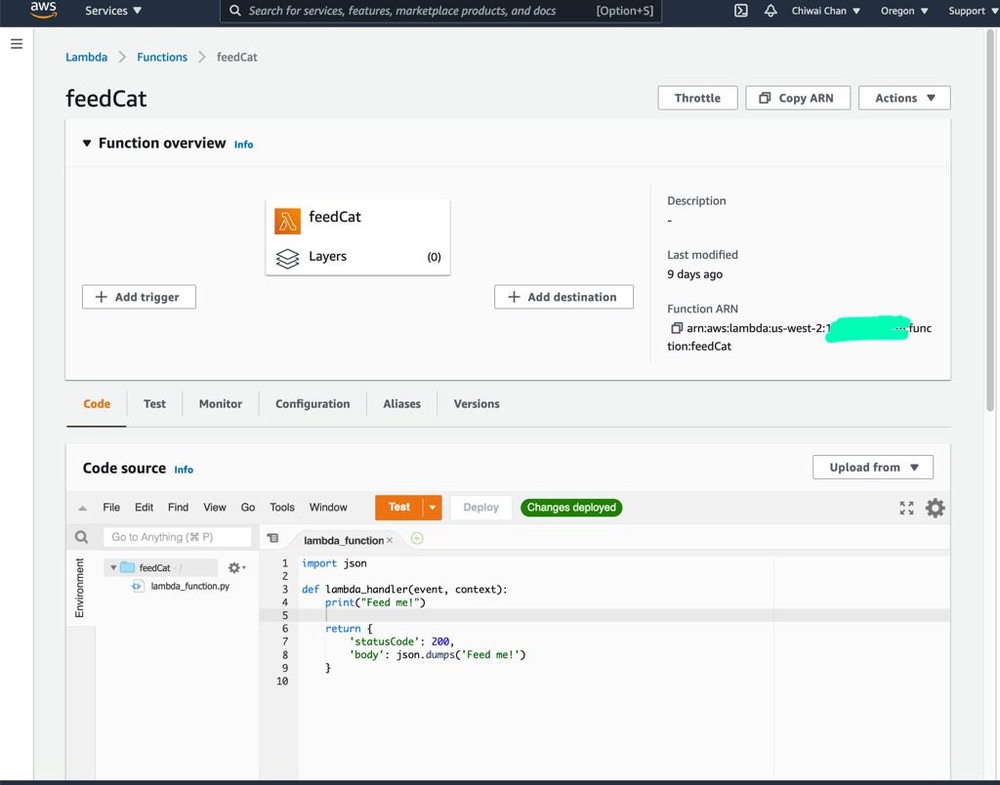Open the editor Edit menu
The width and height of the screenshot is (1000, 785).
click(143, 507)
